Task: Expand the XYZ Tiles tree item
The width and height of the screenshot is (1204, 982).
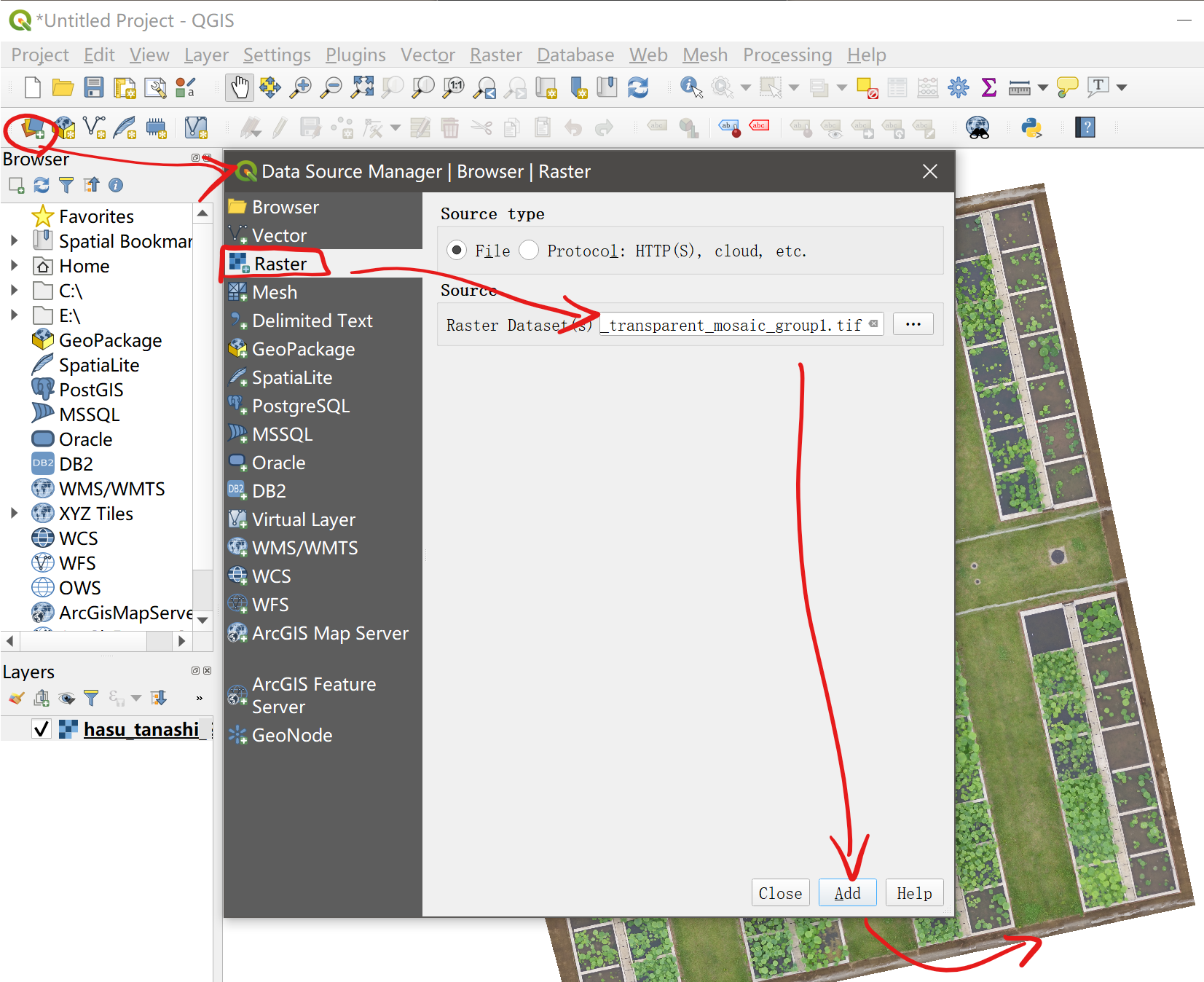Action: coord(14,513)
